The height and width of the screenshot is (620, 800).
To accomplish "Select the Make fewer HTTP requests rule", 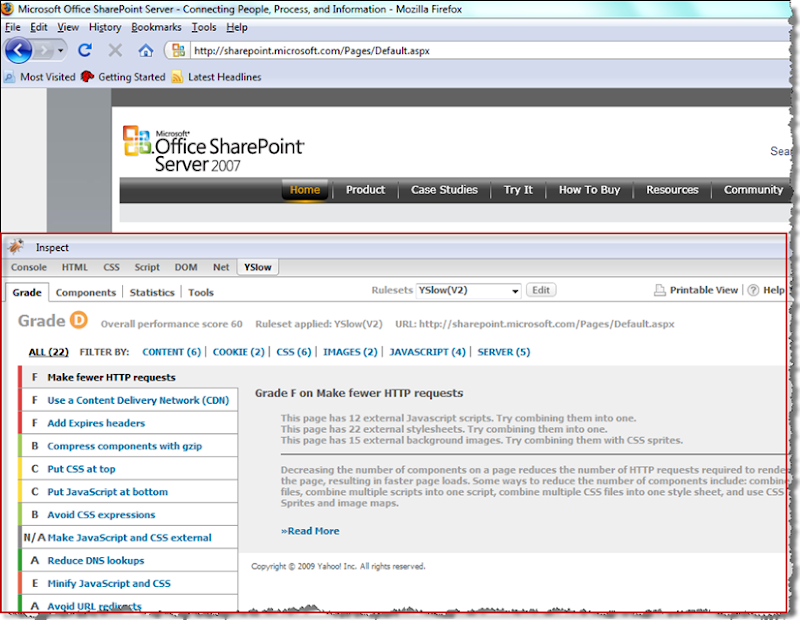I will click(x=128, y=378).
